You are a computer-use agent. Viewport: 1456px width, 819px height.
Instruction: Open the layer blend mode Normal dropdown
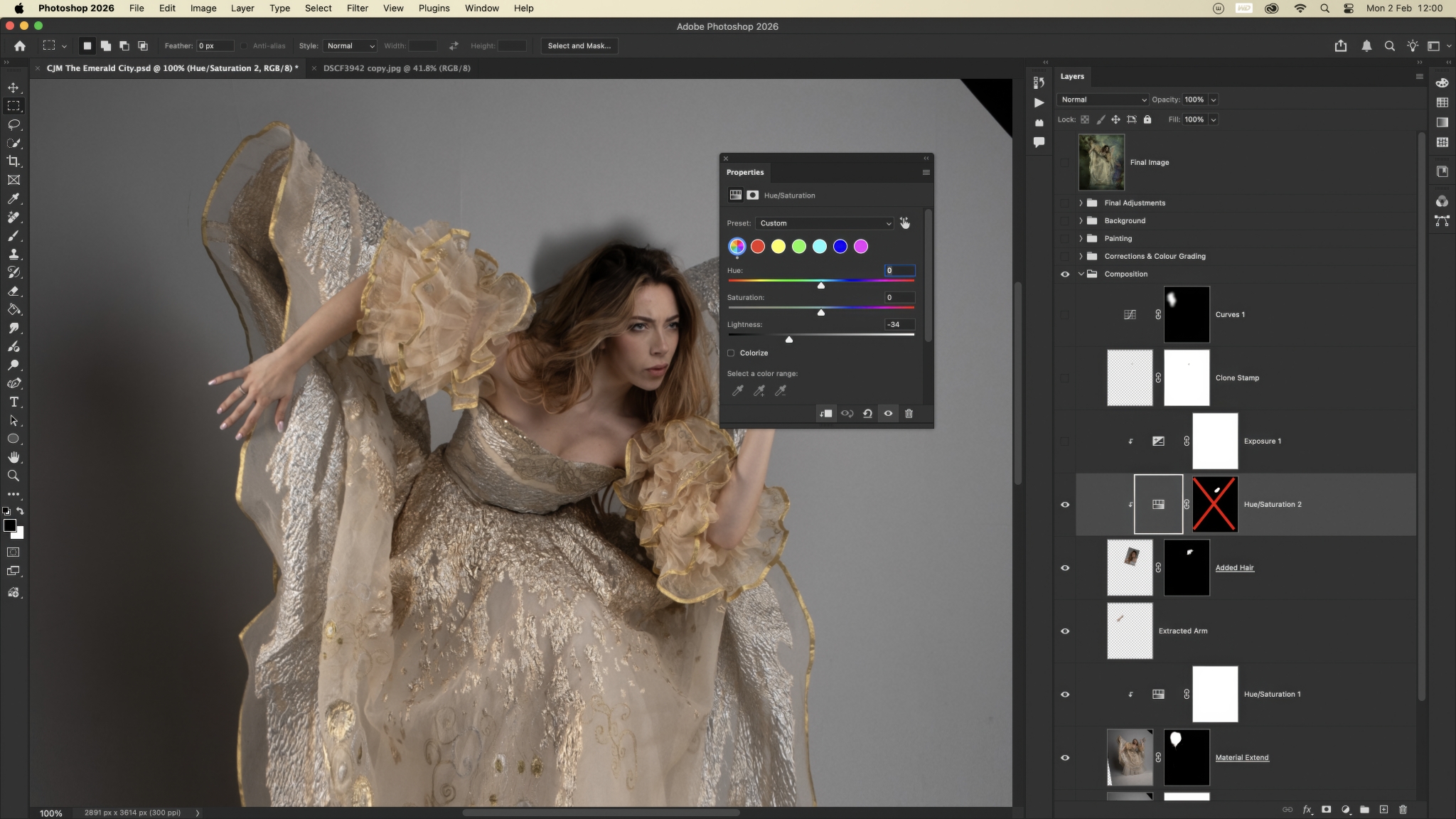[x=1102, y=100]
